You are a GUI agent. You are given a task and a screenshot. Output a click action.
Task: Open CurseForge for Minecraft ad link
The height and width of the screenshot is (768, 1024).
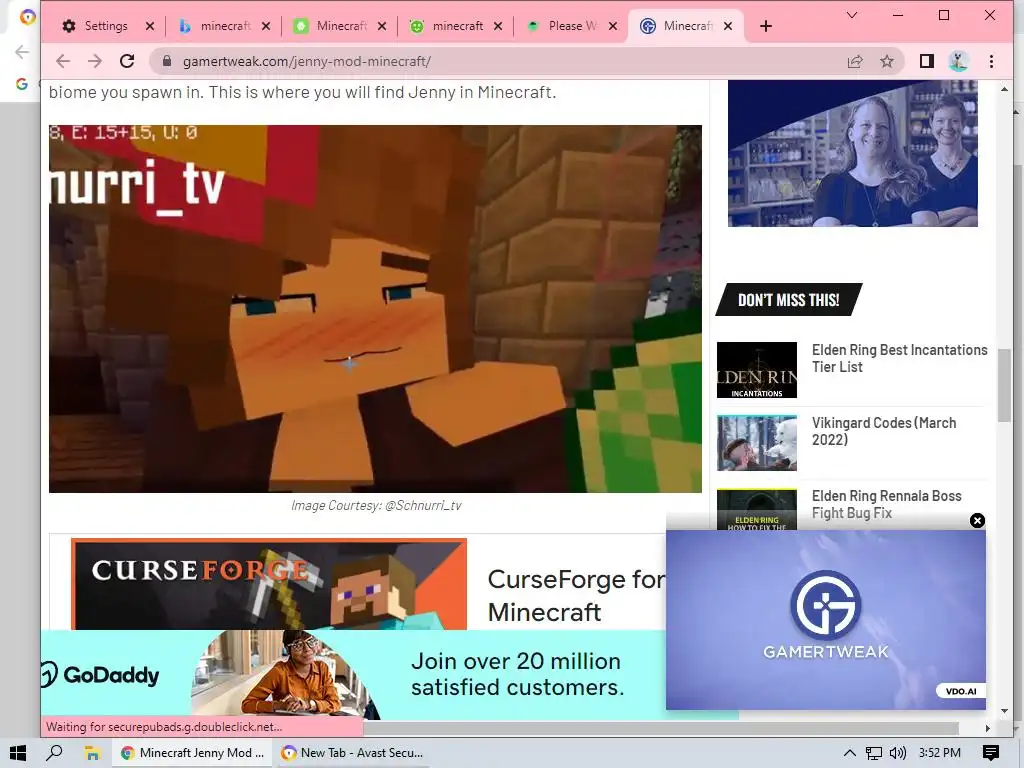click(x=576, y=596)
